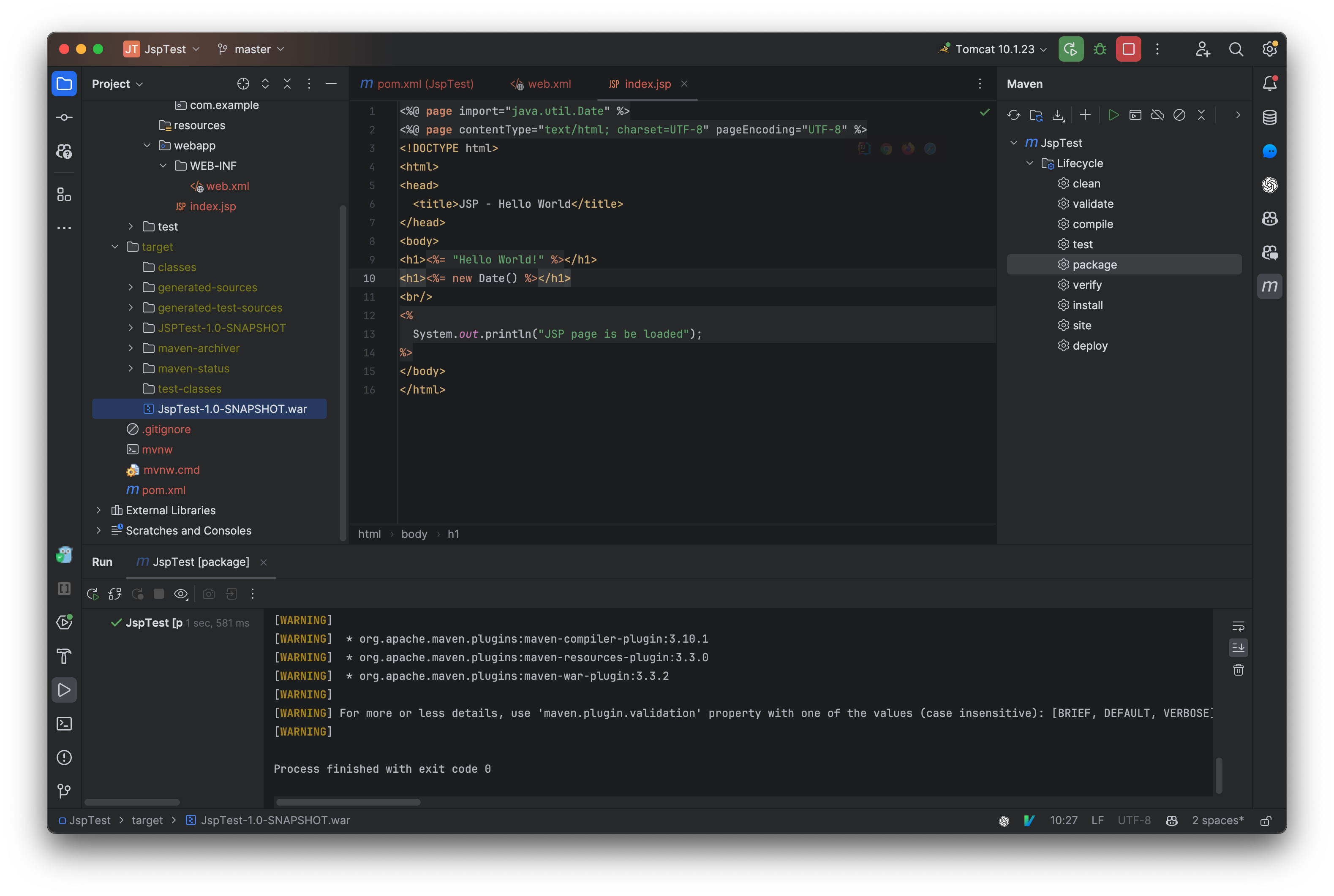
Task: Collapse the Lifecycle node in Maven panel
Action: pos(1030,163)
